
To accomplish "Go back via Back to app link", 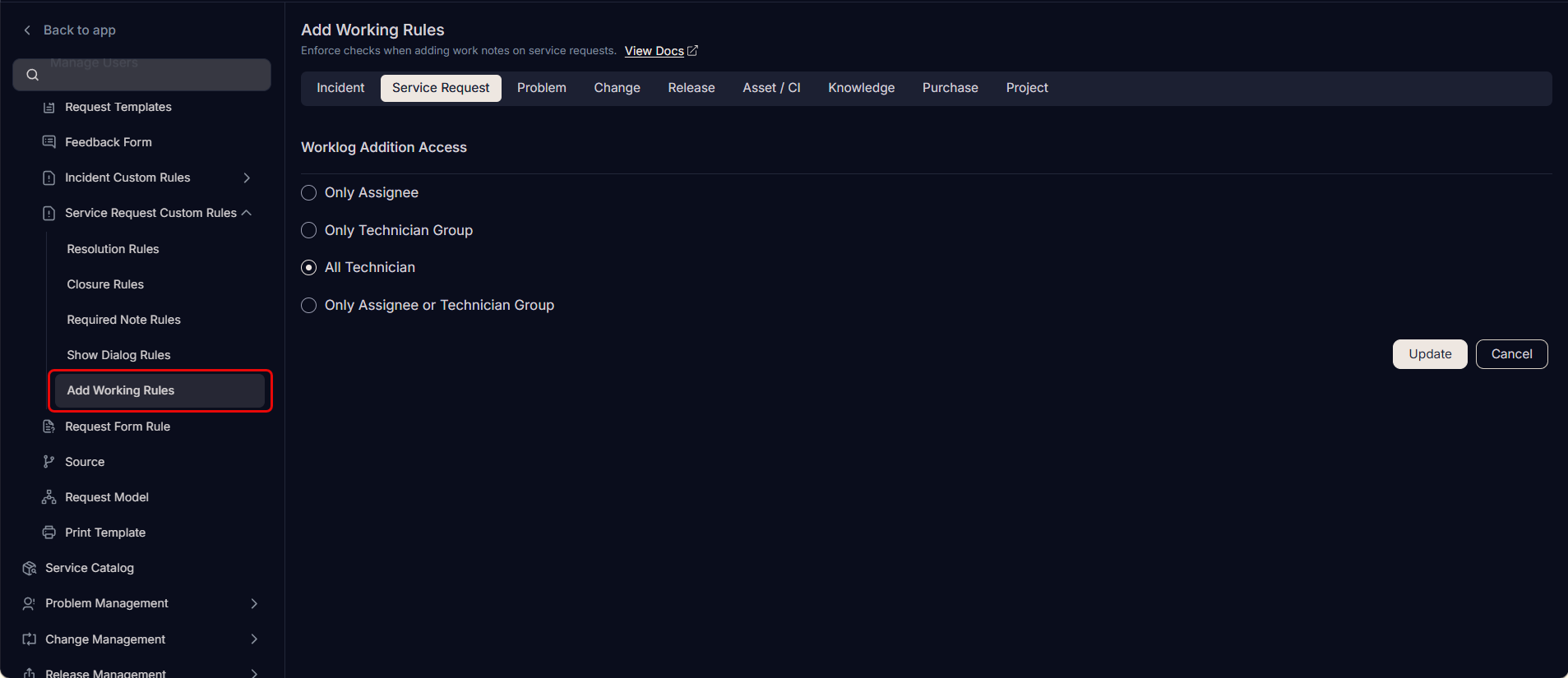I will coord(79,30).
